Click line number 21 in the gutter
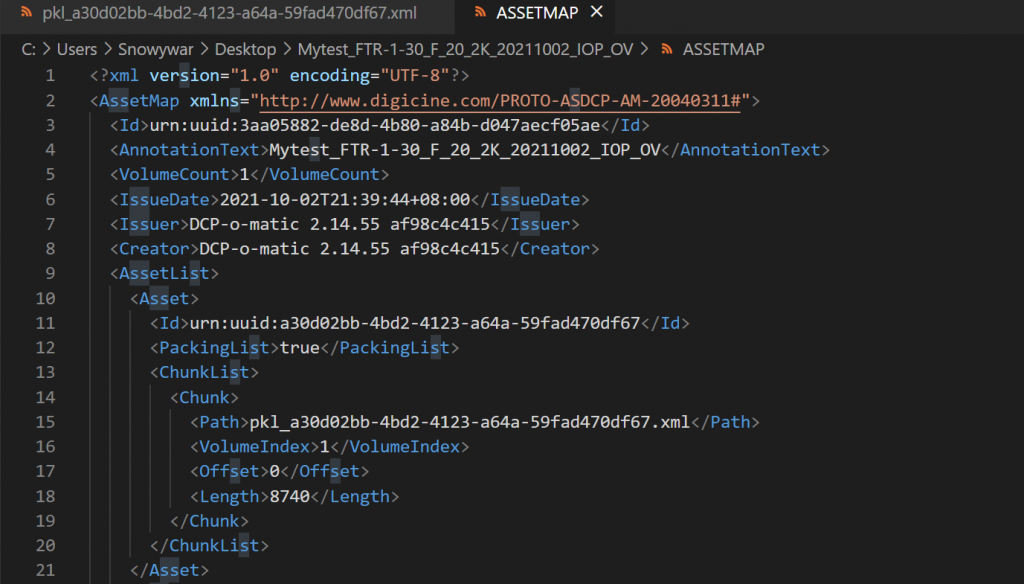 45,570
